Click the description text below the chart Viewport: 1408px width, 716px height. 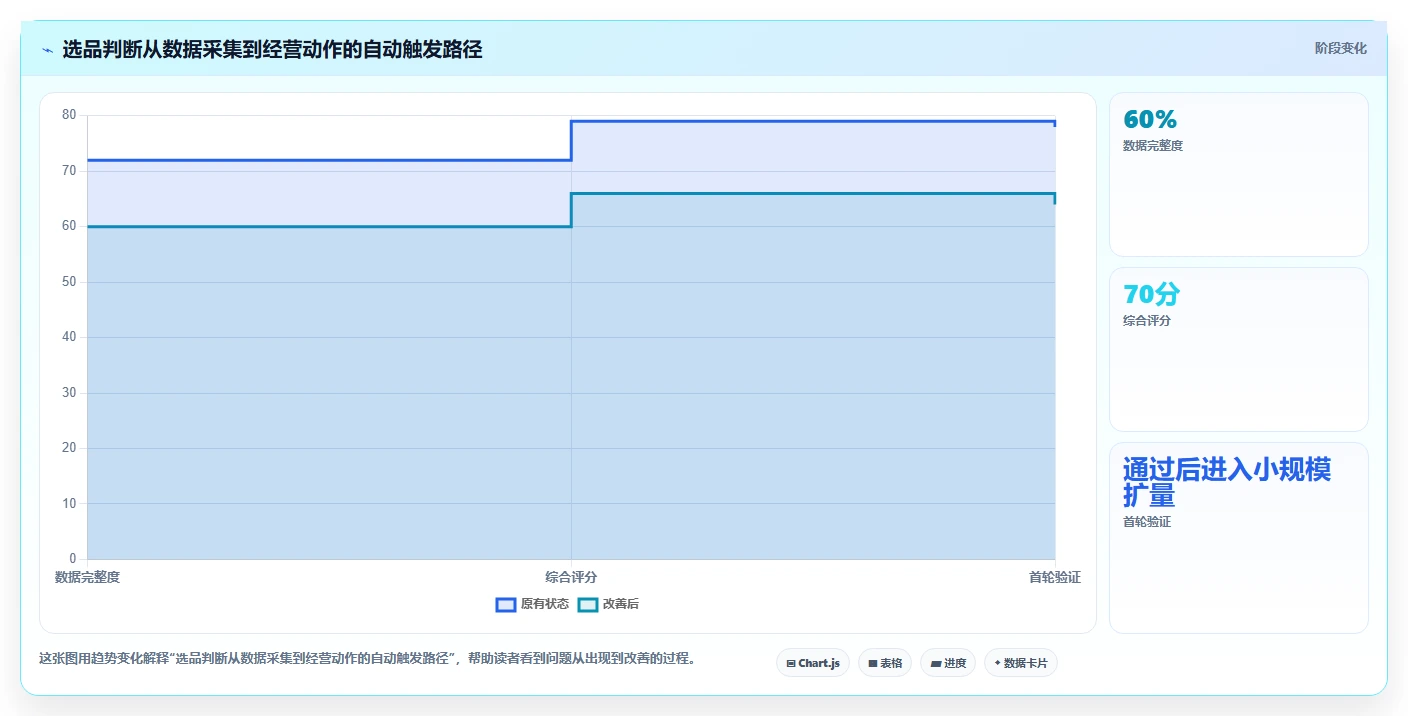(x=367, y=659)
